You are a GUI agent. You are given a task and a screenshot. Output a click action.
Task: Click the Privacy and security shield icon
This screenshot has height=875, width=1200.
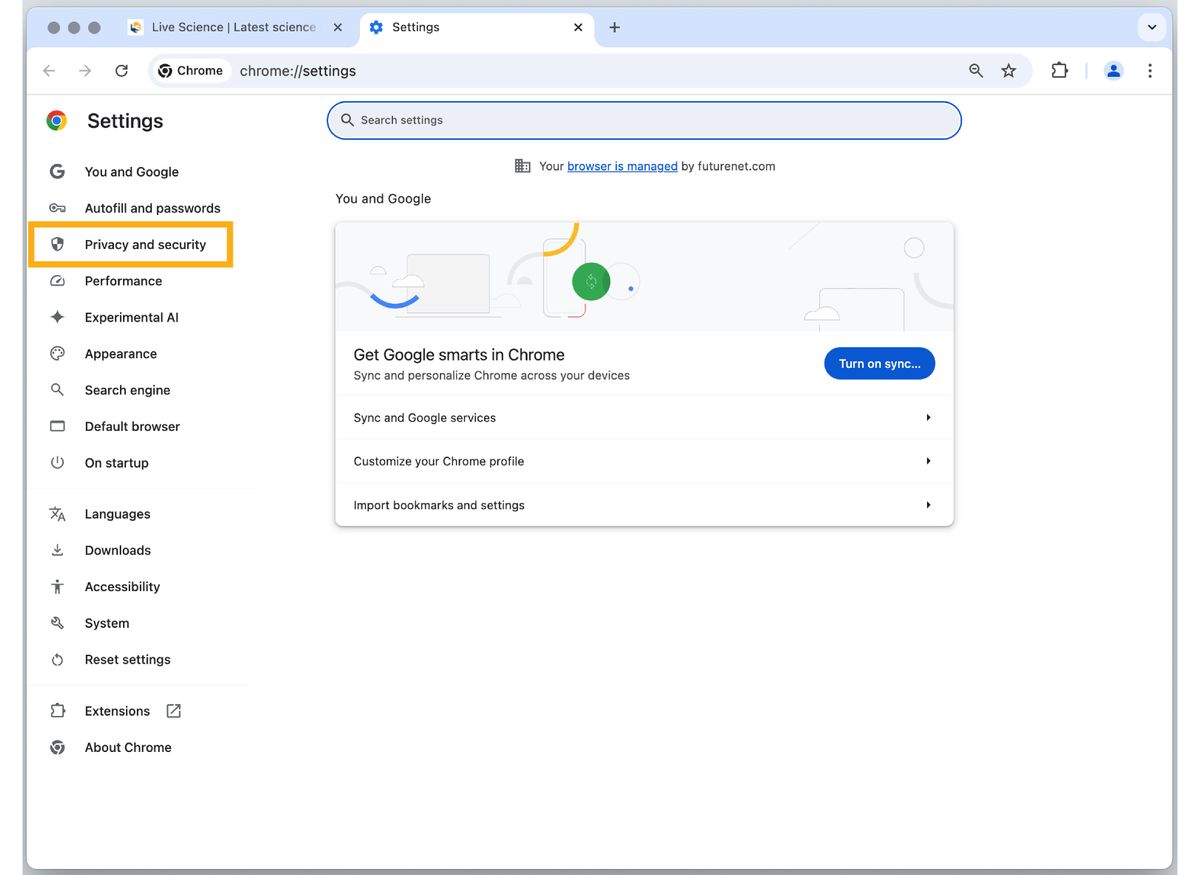pyautogui.click(x=57, y=244)
